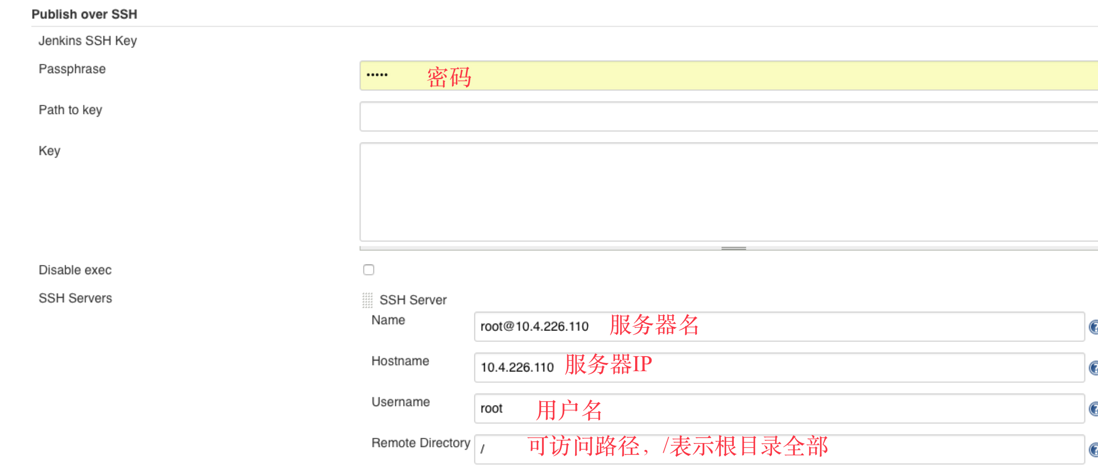
Task: Open help for the Username field
Action: pyautogui.click(x=1094, y=409)
